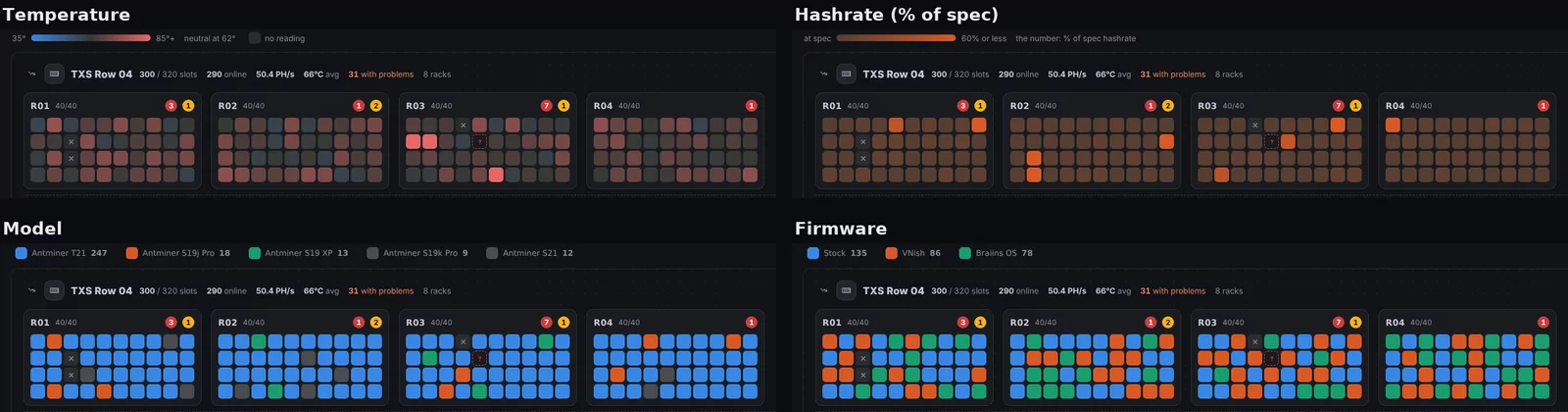This screenshot has width=1568, height=412.
Task: Click red badge 7 on Temperature R03
Action: click(546, 106)
